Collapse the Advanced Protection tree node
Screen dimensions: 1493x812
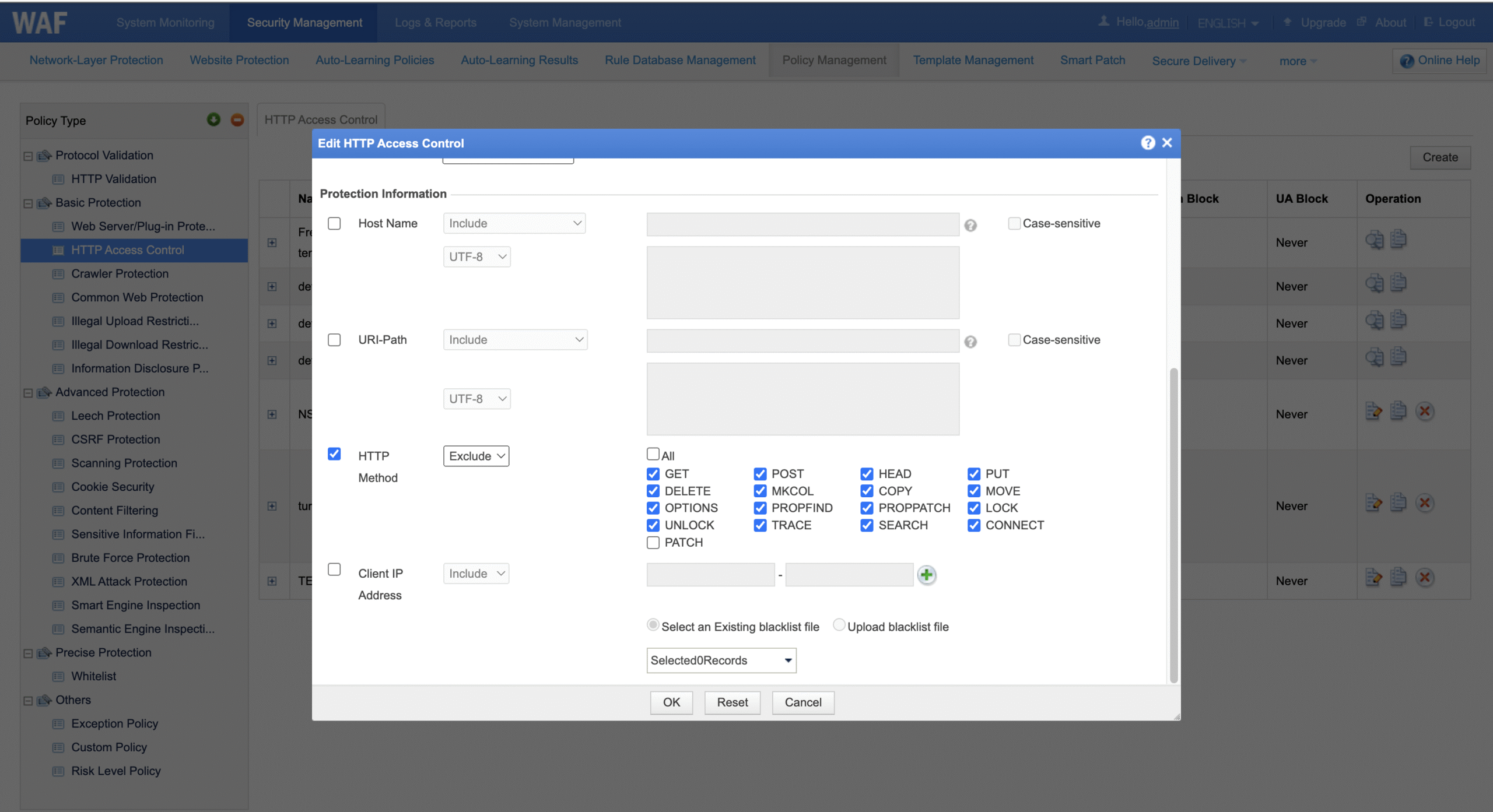[x=28, y=393]
